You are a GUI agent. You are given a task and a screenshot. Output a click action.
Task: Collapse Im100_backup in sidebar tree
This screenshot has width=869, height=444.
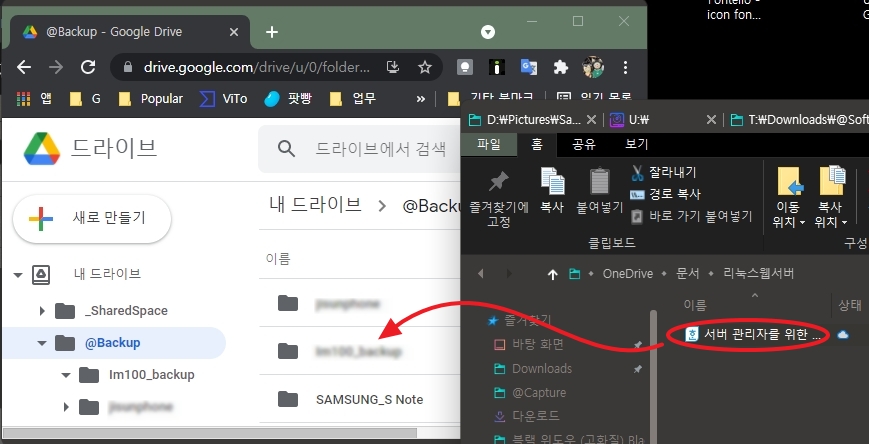tap(66, 375)
